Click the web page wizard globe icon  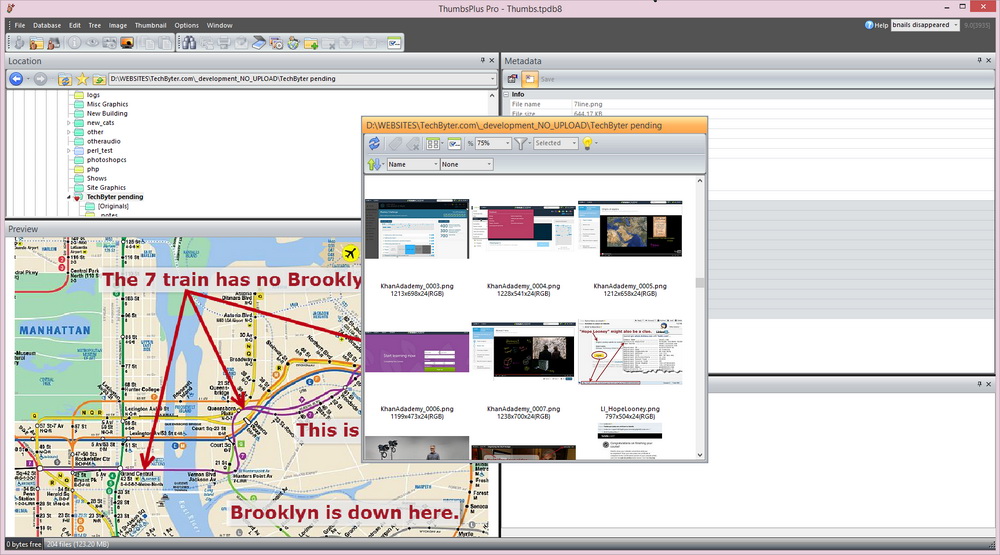[x=293, y=43]
